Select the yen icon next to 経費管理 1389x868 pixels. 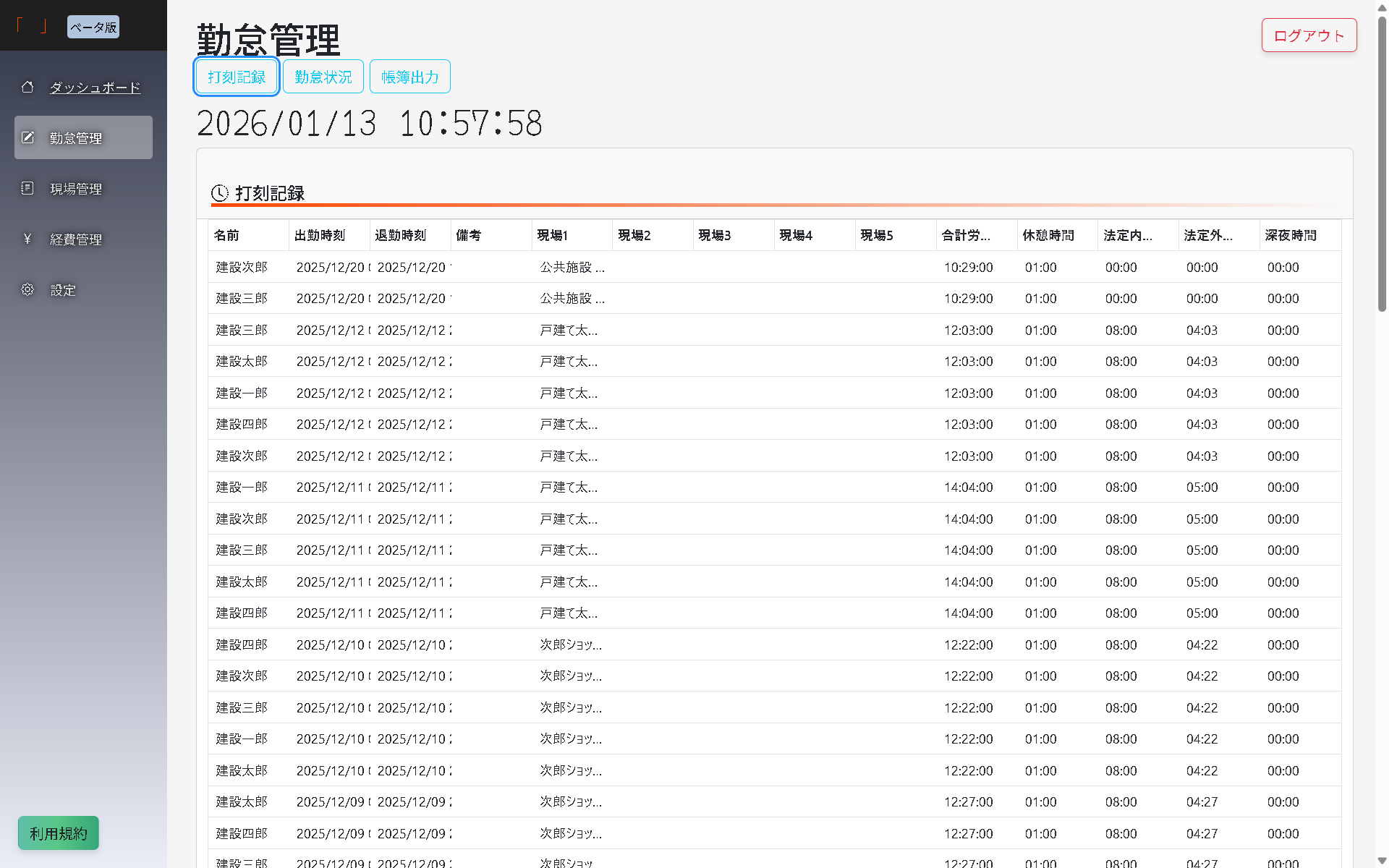tap(27, 239)
